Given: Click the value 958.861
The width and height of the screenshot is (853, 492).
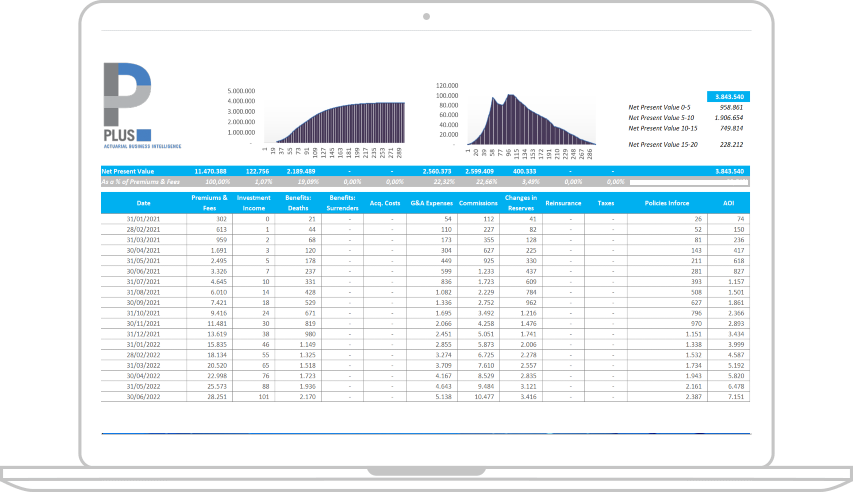Looking at the screenshot, I should (x=731, y=108).
